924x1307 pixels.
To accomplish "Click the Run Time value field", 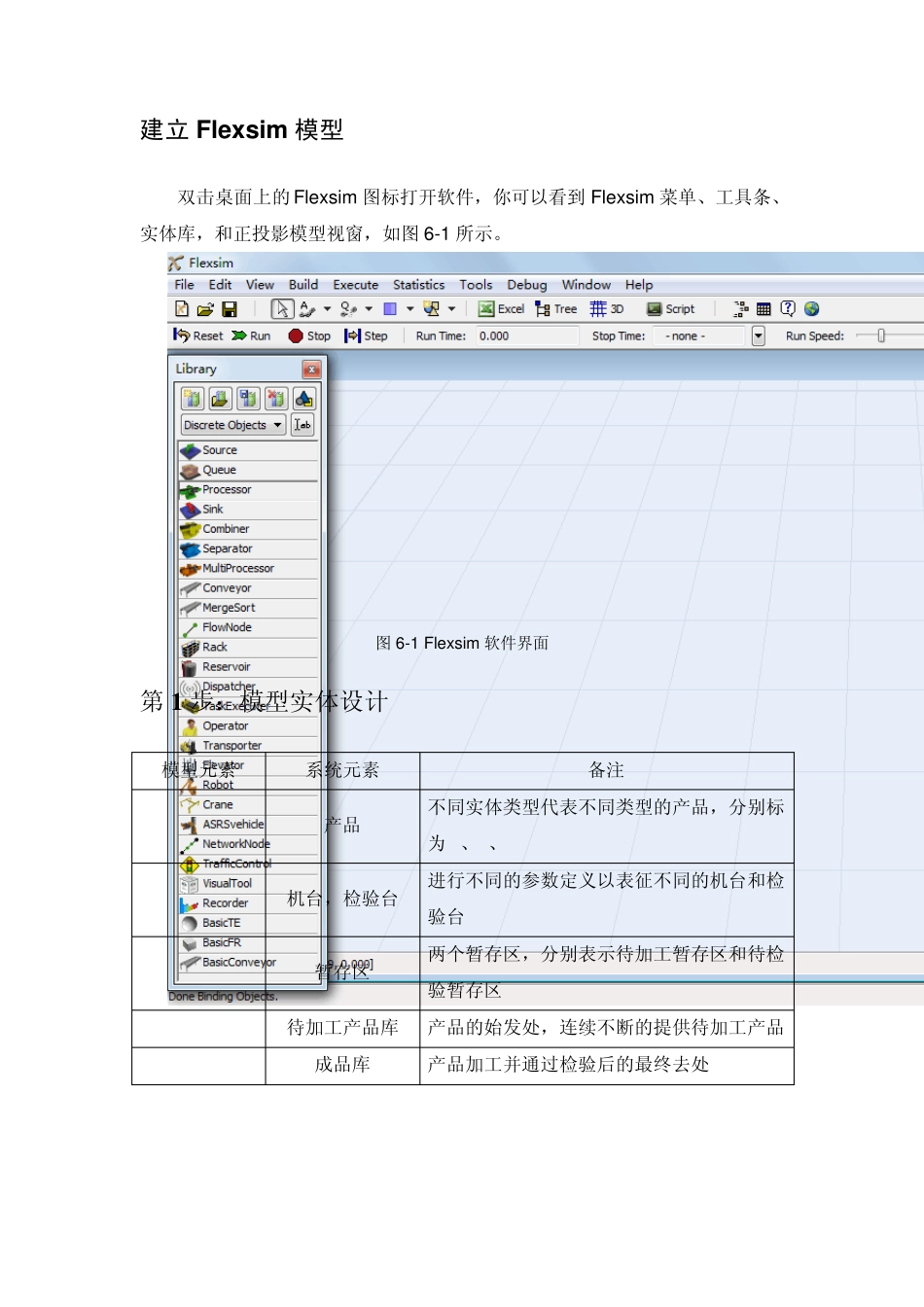I will [x=526, y=336].
